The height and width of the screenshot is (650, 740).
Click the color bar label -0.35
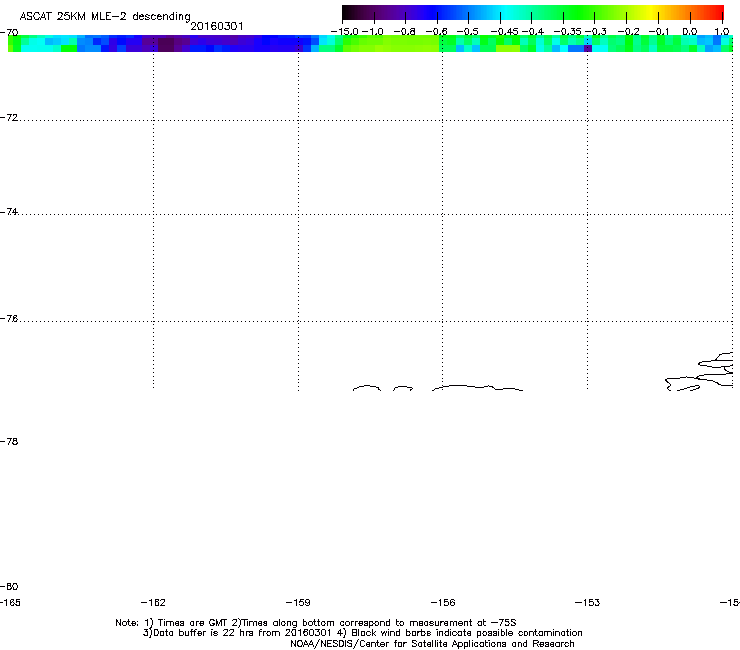pos(567,32)
